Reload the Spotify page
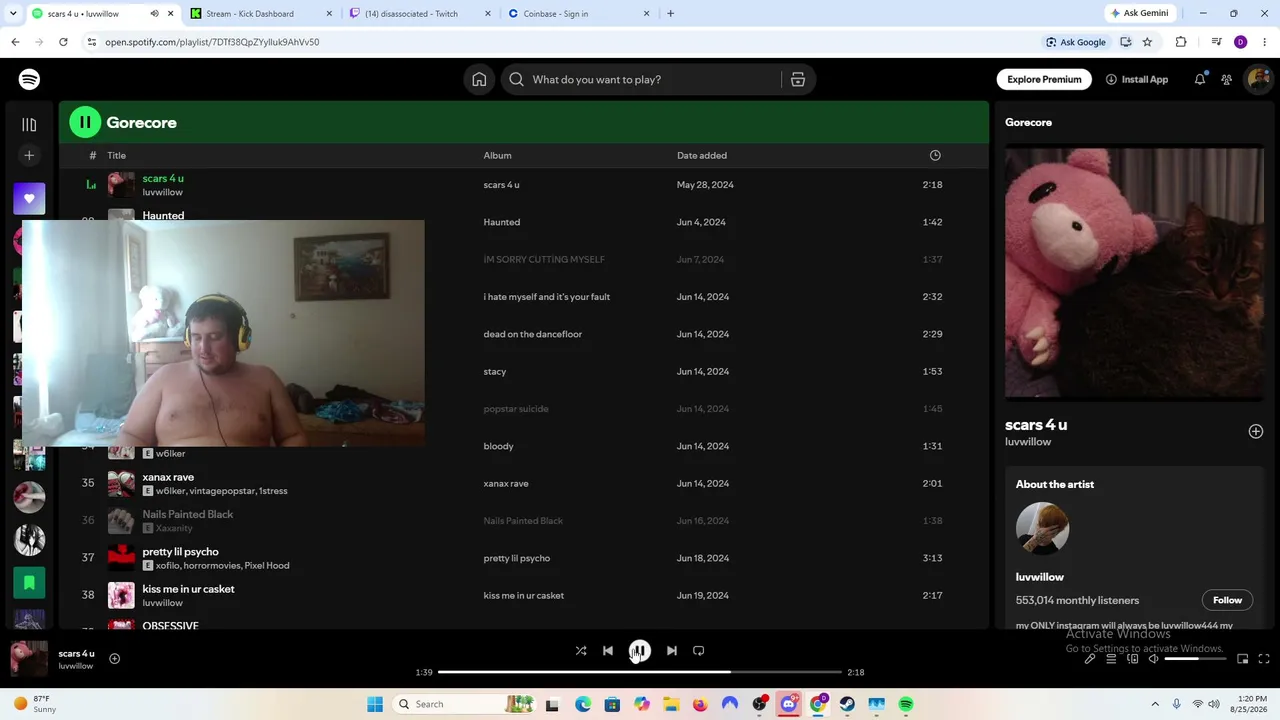The height and width of the screenshot is (720, 1280). click(x=63, y=42)
